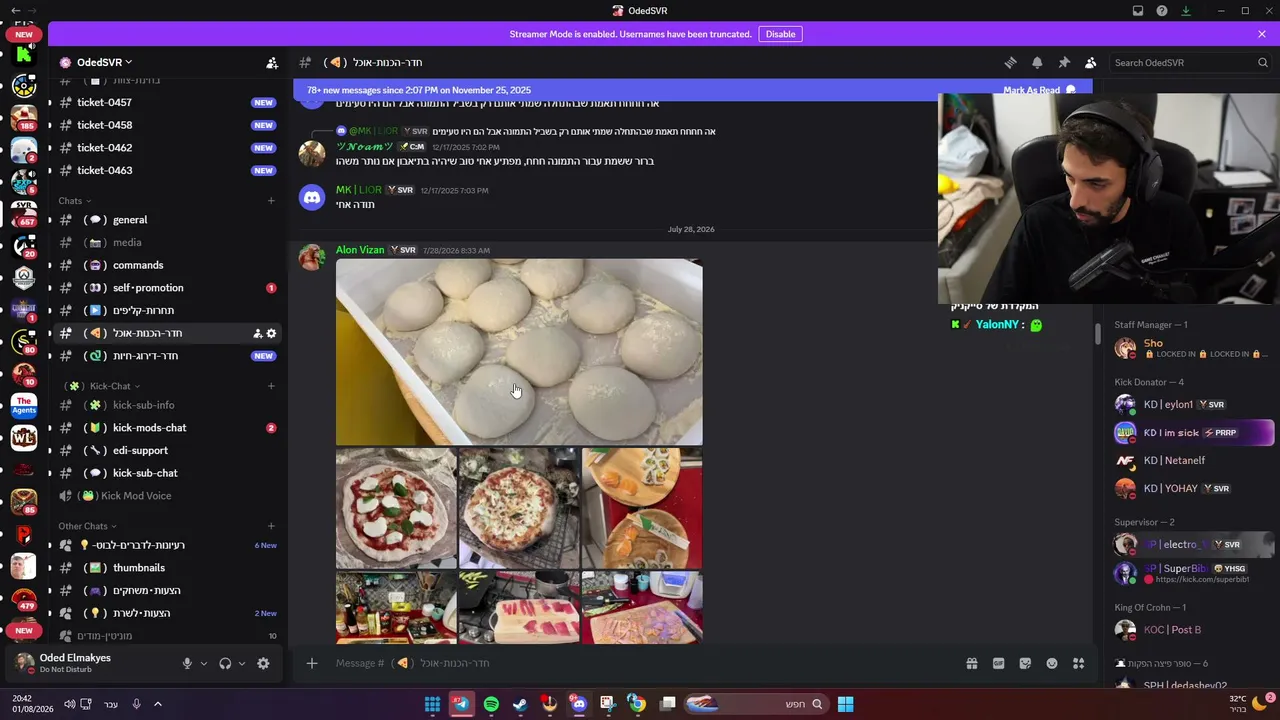Open the תחרות-קליפים channel
The height and width of the screenshot is (720, 1280).
point(167,310)
